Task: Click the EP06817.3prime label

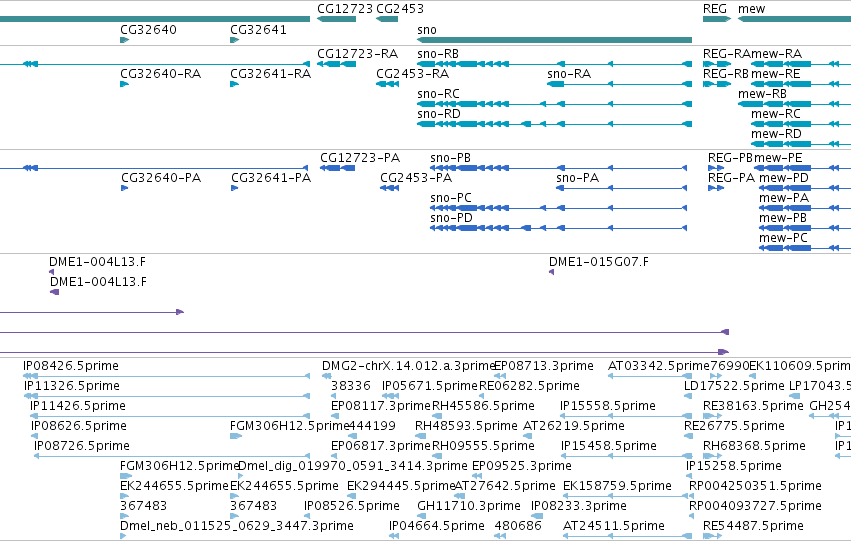Action: [x=380, y=447]
